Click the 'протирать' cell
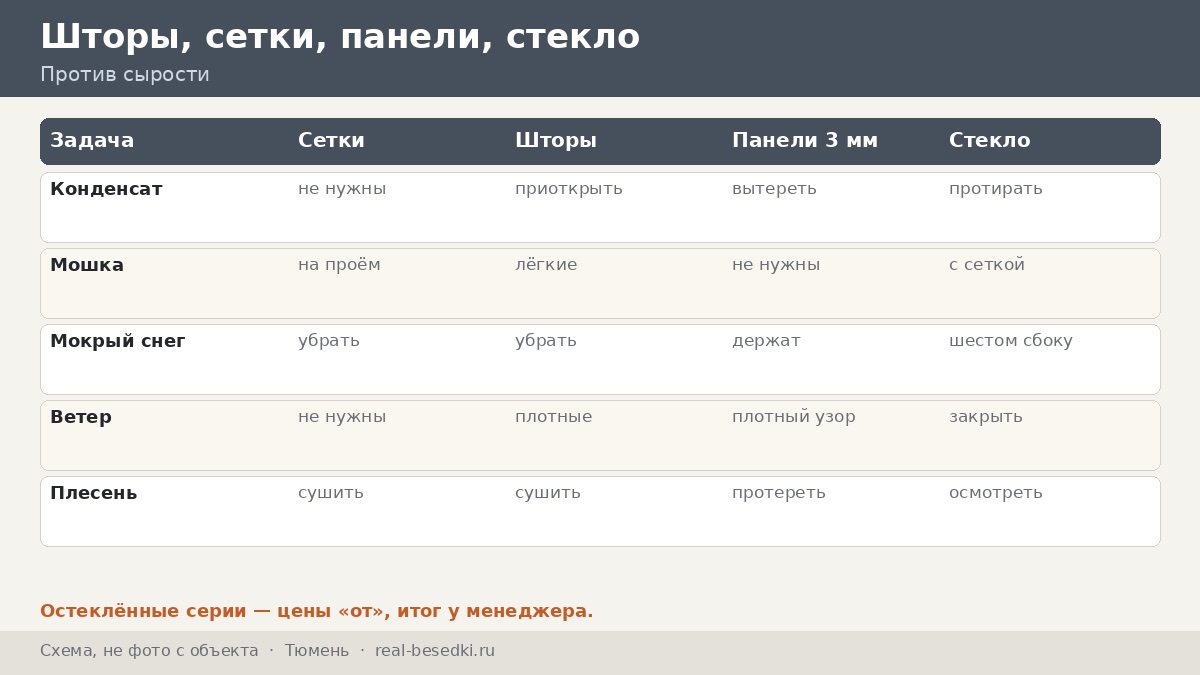Screen dimensions: 1200x675 (996, 189)
